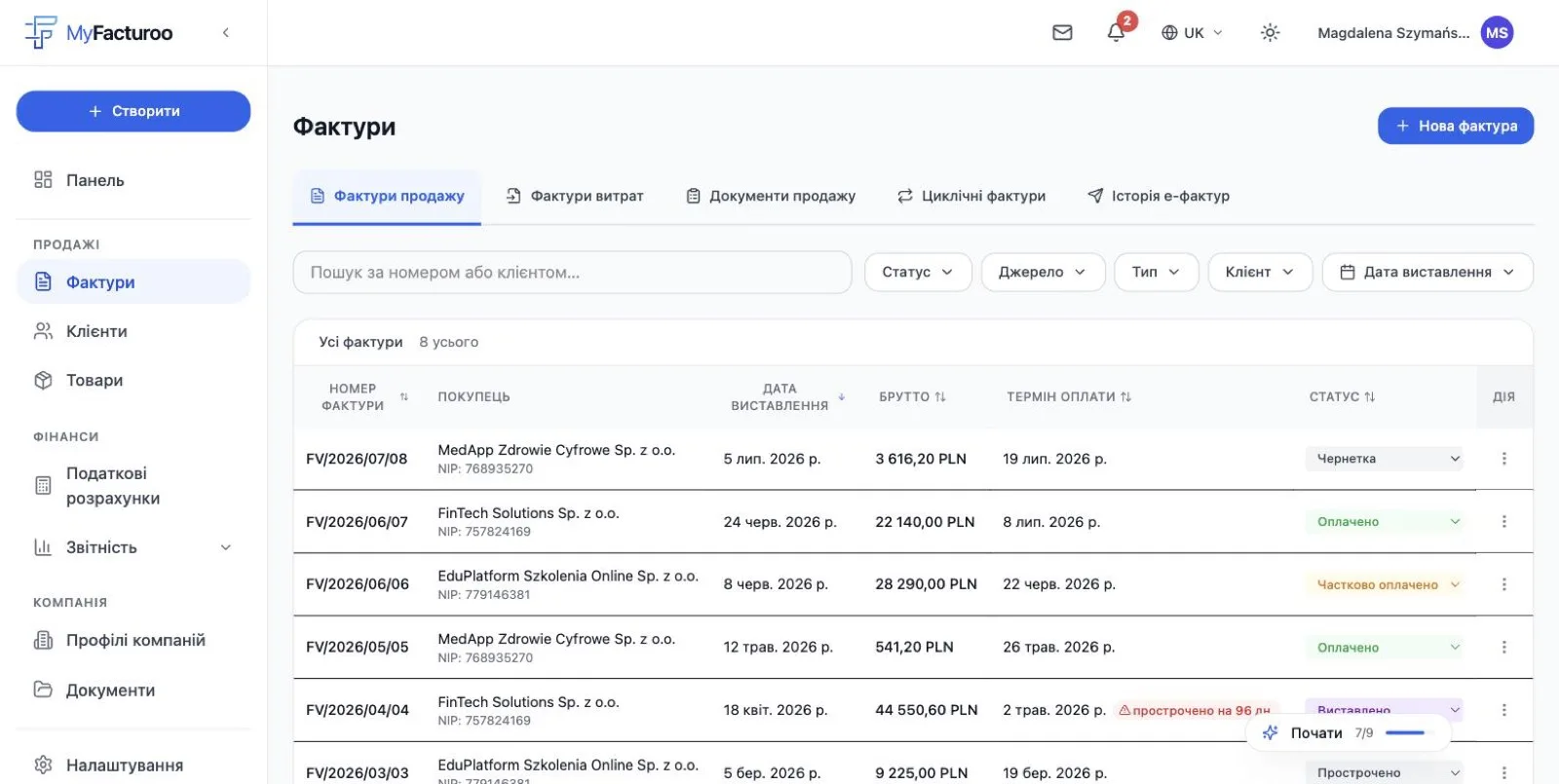Open Налаштування in the sidebar
Viewport: 1559px width, 784px height.
133,765
